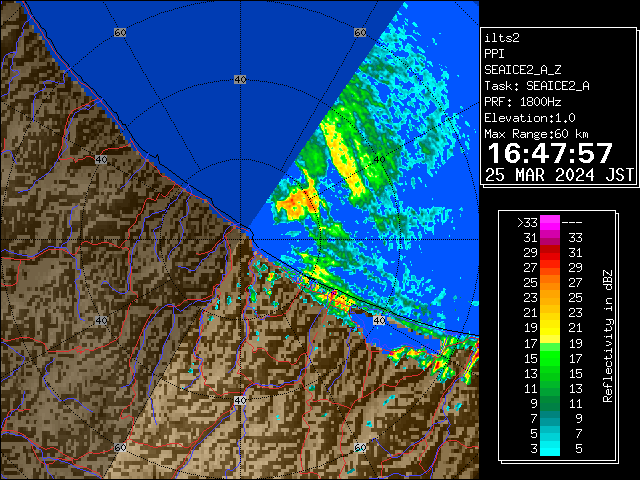Click the '---' entry beside the magenta swatch
This screenshot has width=640, height=480.
[x=571, y=223]
